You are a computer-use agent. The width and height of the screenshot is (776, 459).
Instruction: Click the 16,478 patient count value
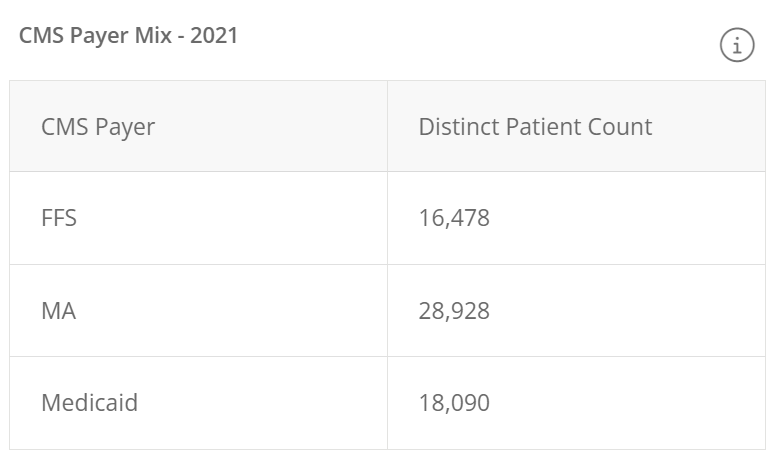click(x=454, y=218)
